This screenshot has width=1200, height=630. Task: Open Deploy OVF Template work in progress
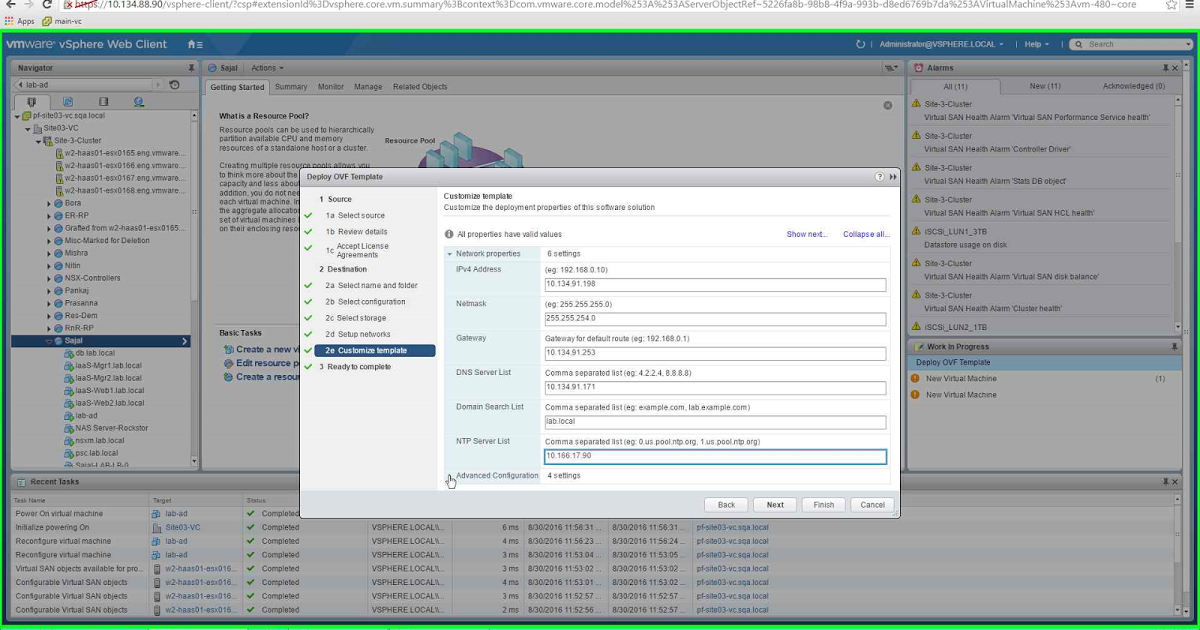point(953,363)
